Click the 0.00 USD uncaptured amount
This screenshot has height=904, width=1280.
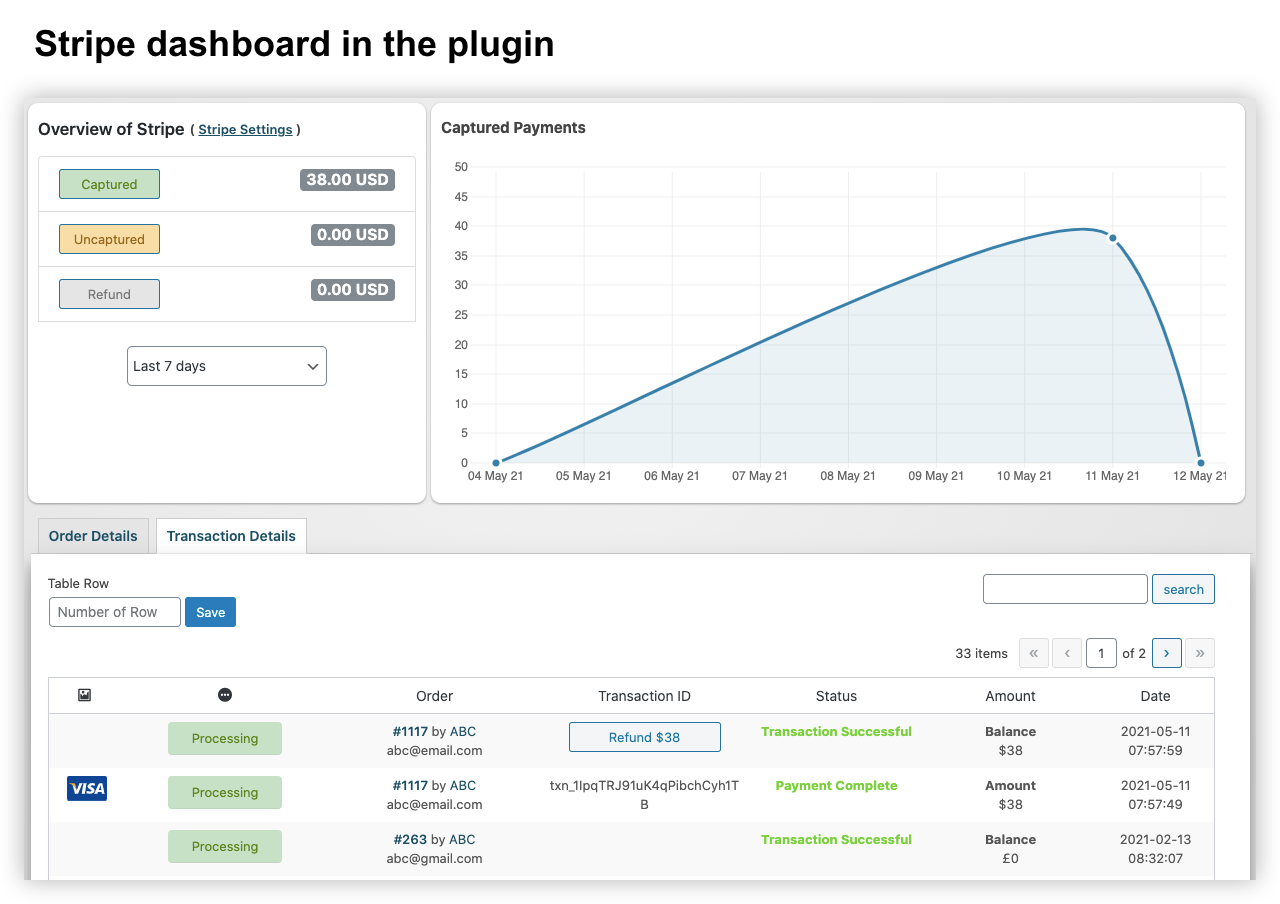[353, 235]
